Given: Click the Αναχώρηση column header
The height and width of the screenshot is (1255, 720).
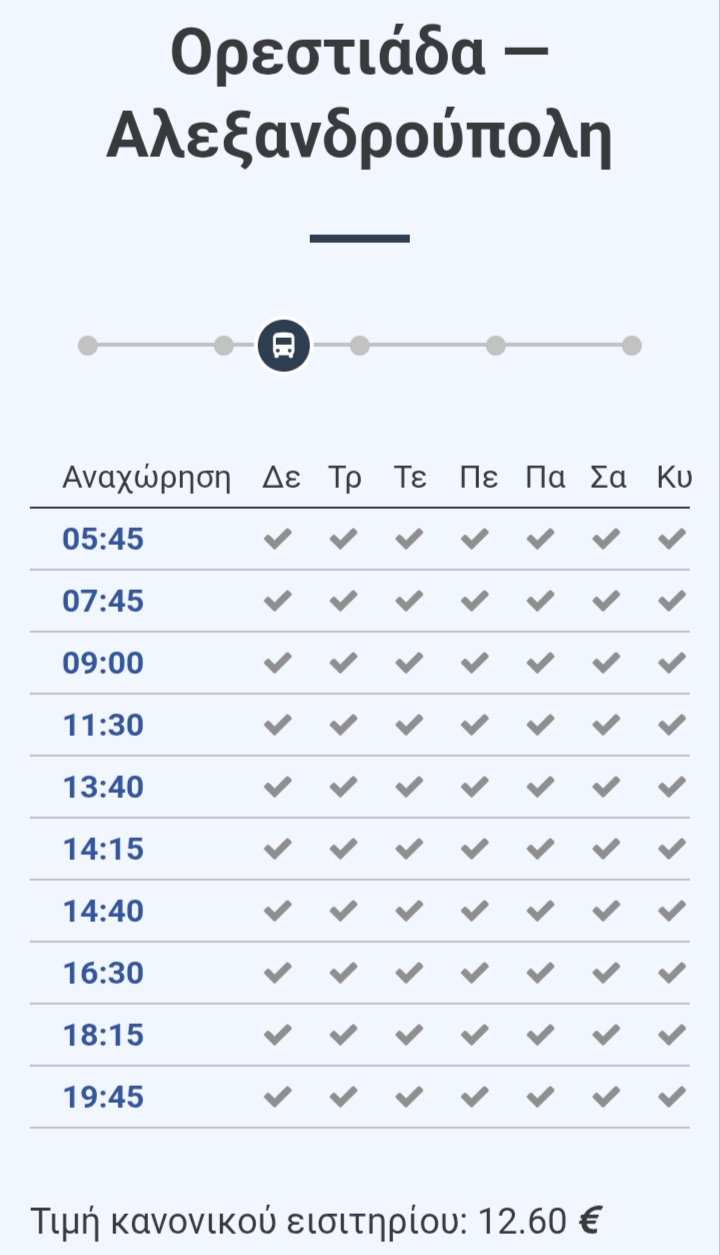Looking at the screenshot, I should tap(147, 478).
